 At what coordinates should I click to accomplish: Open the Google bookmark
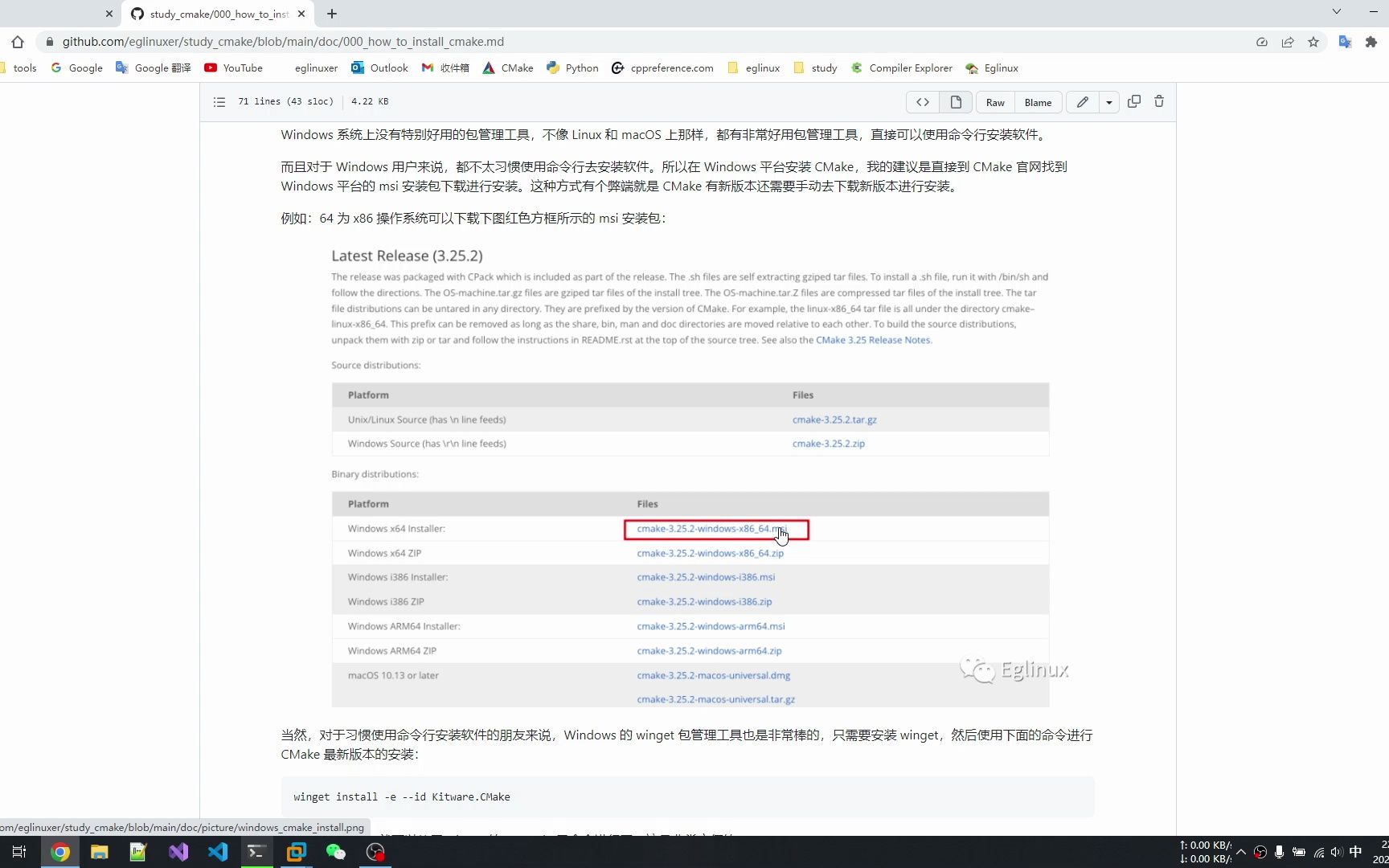coord(77,68)
